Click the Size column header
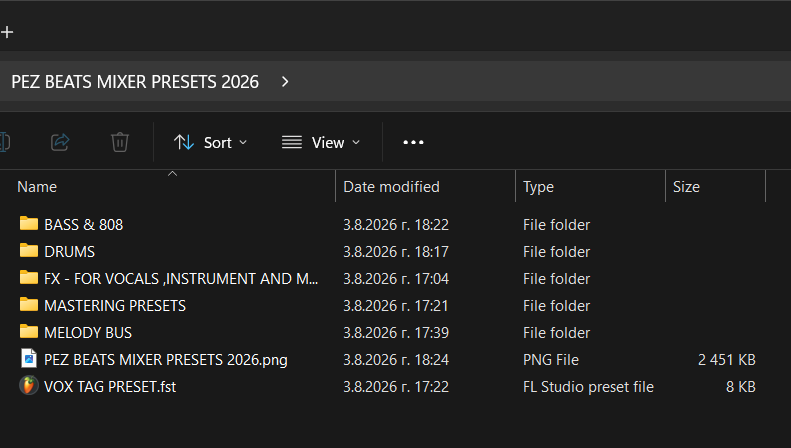Screen dimensions: 791x448 pyautogui.click(x=686, y=187)
